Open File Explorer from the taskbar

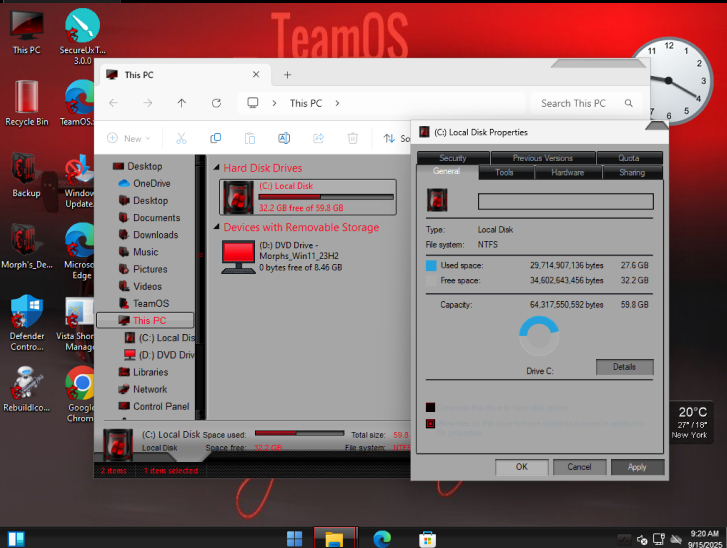coord(335,539)
